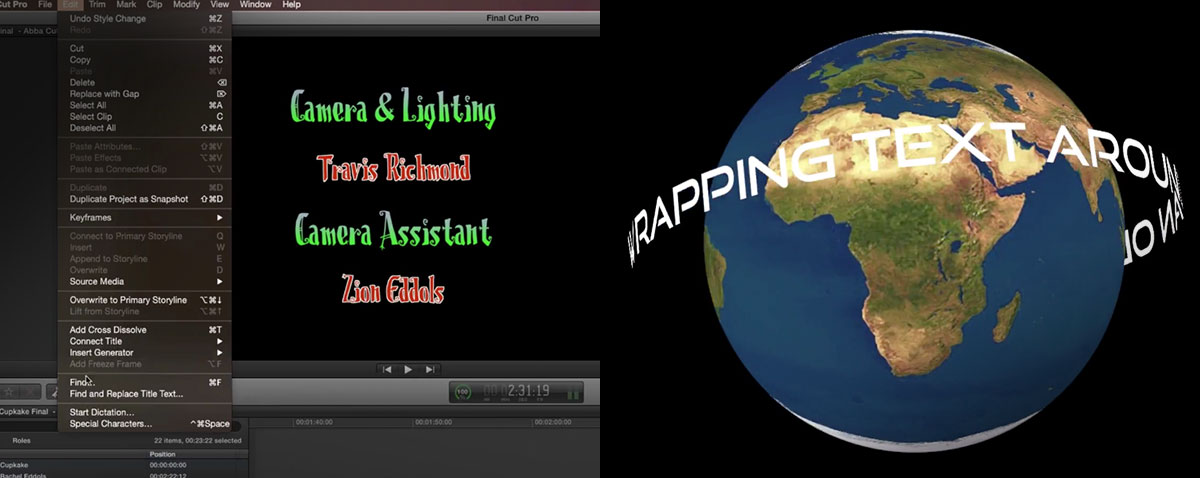The image size is (1200, 478).
Task: Click the Play button under the viewer
Action: click(x=408, y=369)
